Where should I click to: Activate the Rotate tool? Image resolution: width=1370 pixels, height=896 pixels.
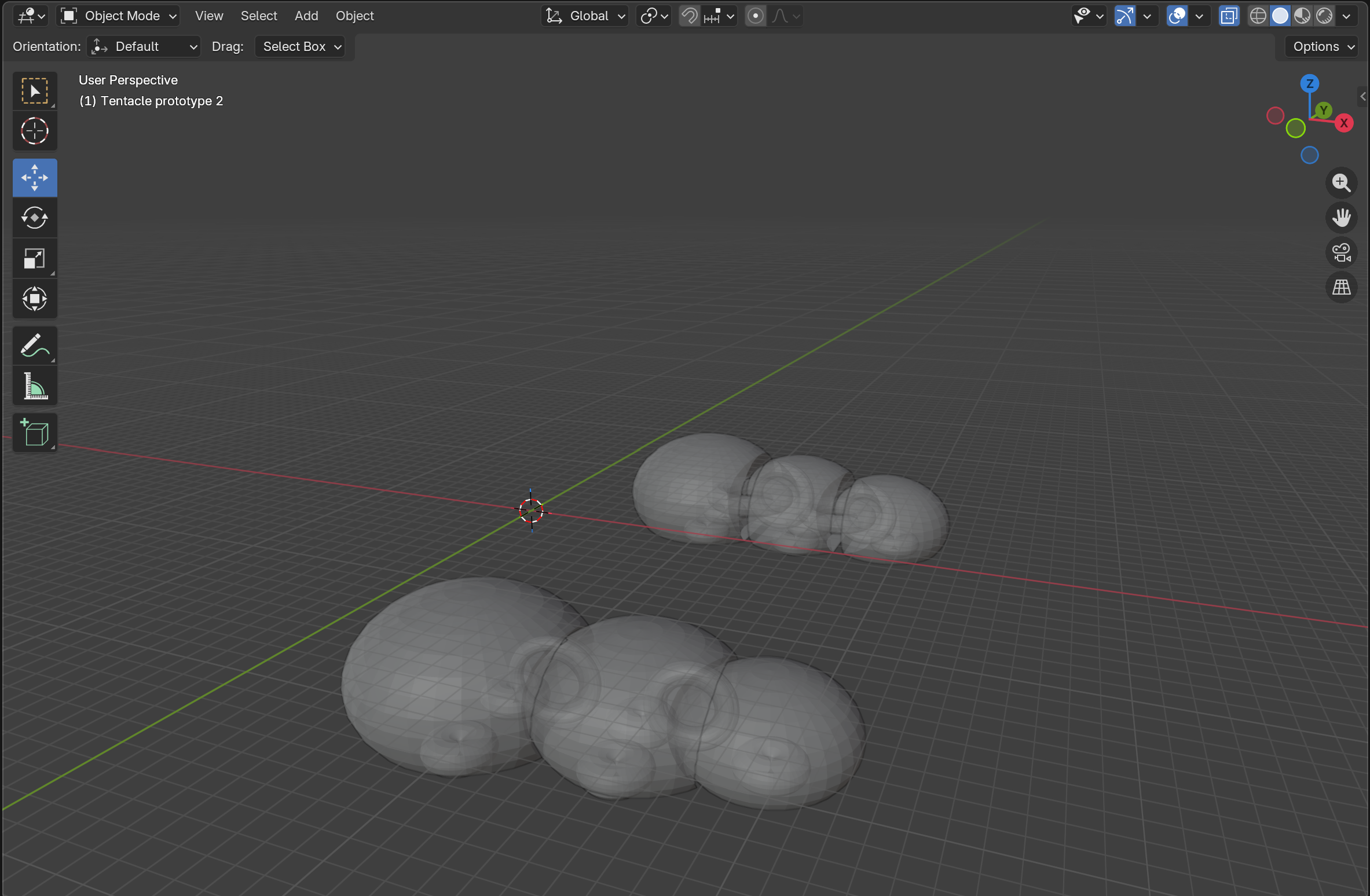[x=35, y=218]
